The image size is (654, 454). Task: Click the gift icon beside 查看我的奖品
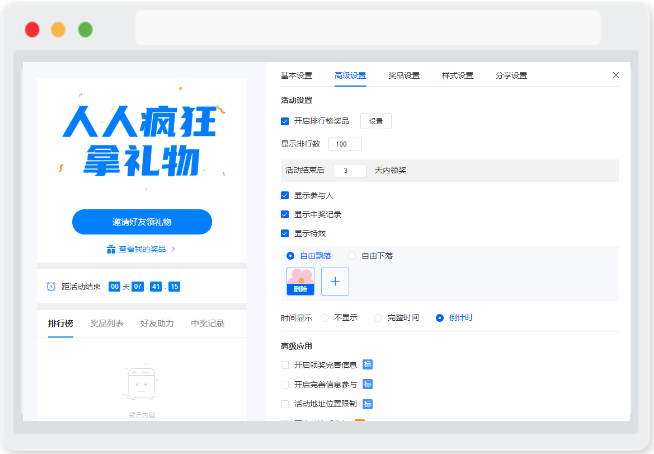[x=111, y=249]
